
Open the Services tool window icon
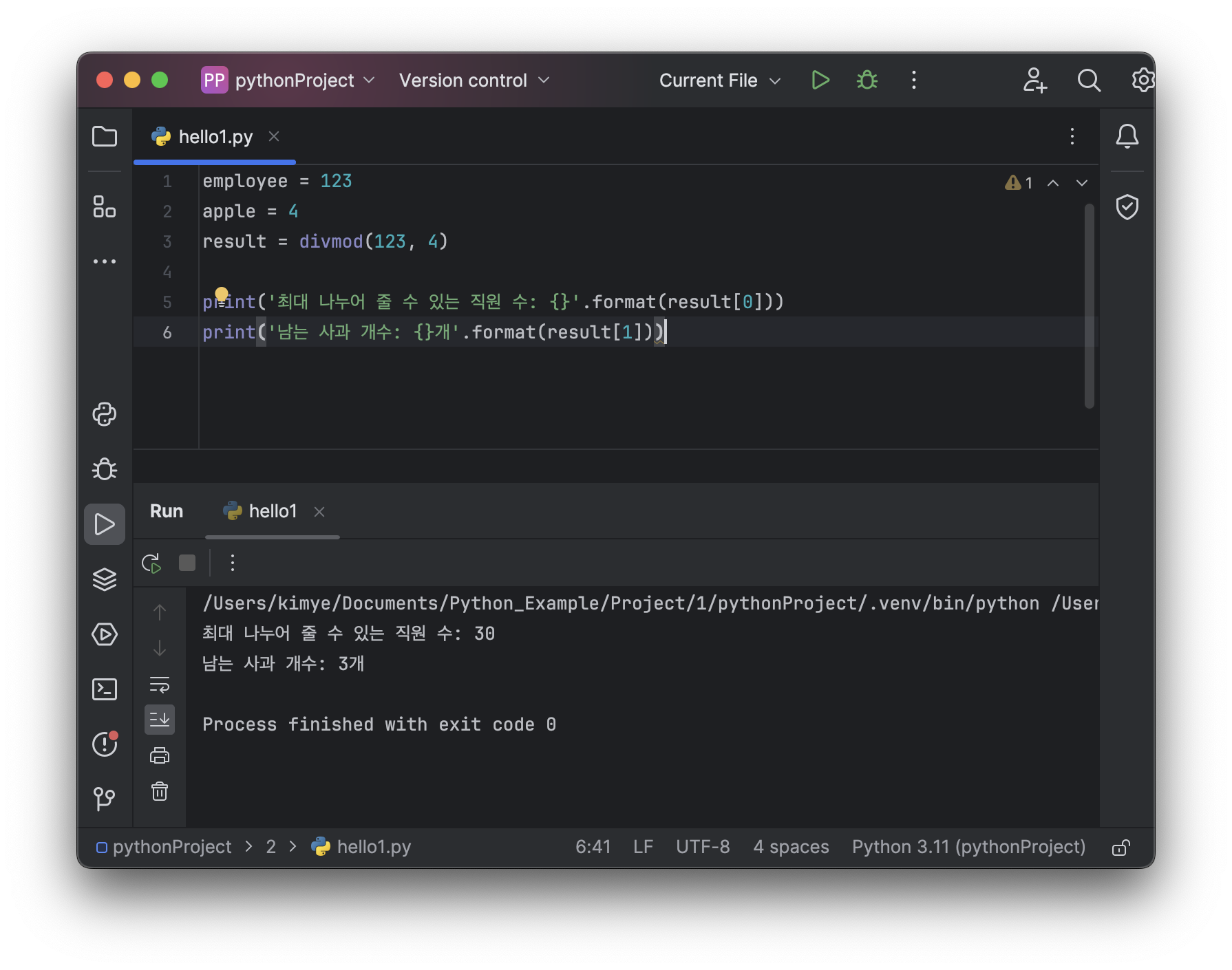tap(105, 634)
